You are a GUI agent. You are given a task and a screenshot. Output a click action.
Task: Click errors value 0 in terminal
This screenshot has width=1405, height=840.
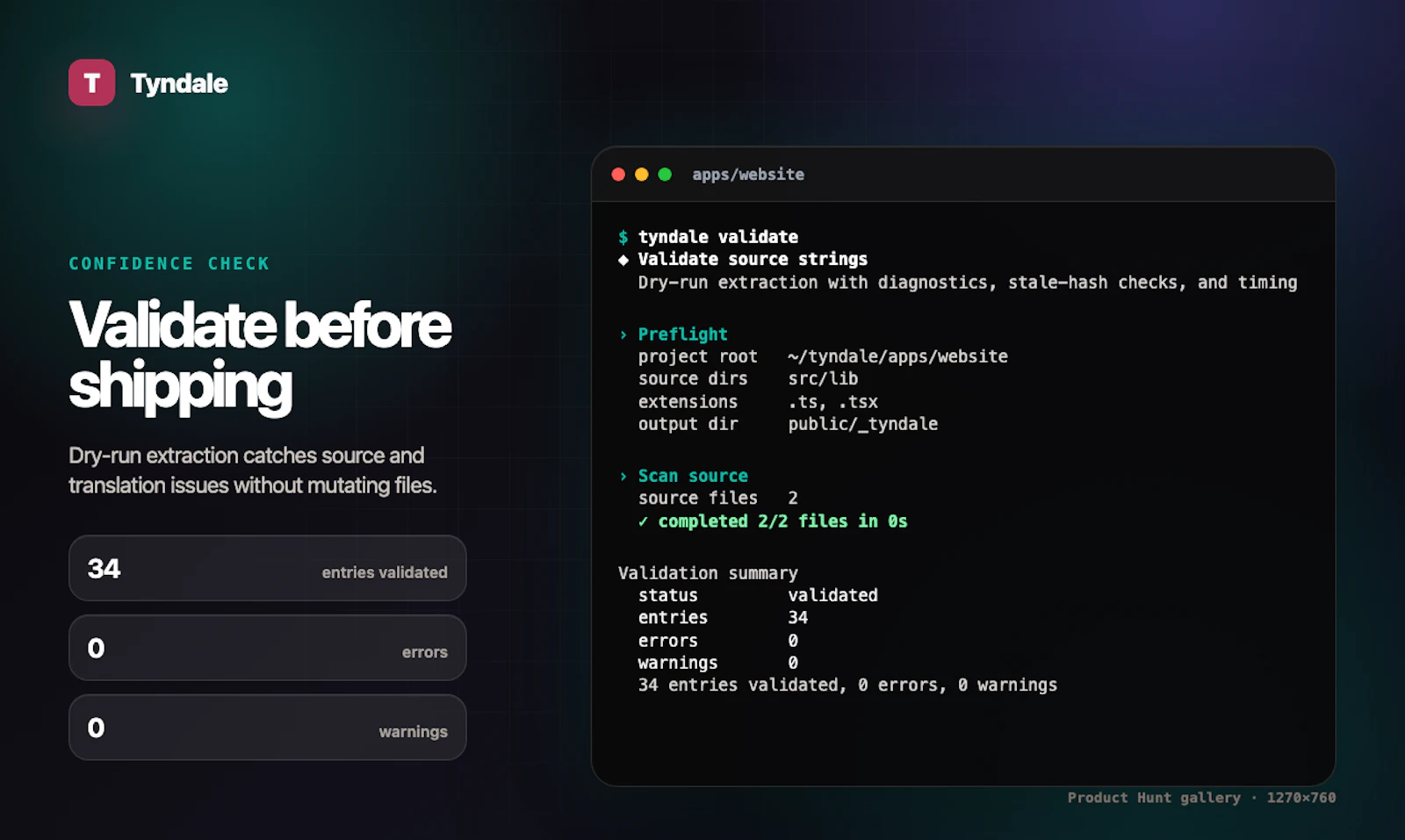793,641
